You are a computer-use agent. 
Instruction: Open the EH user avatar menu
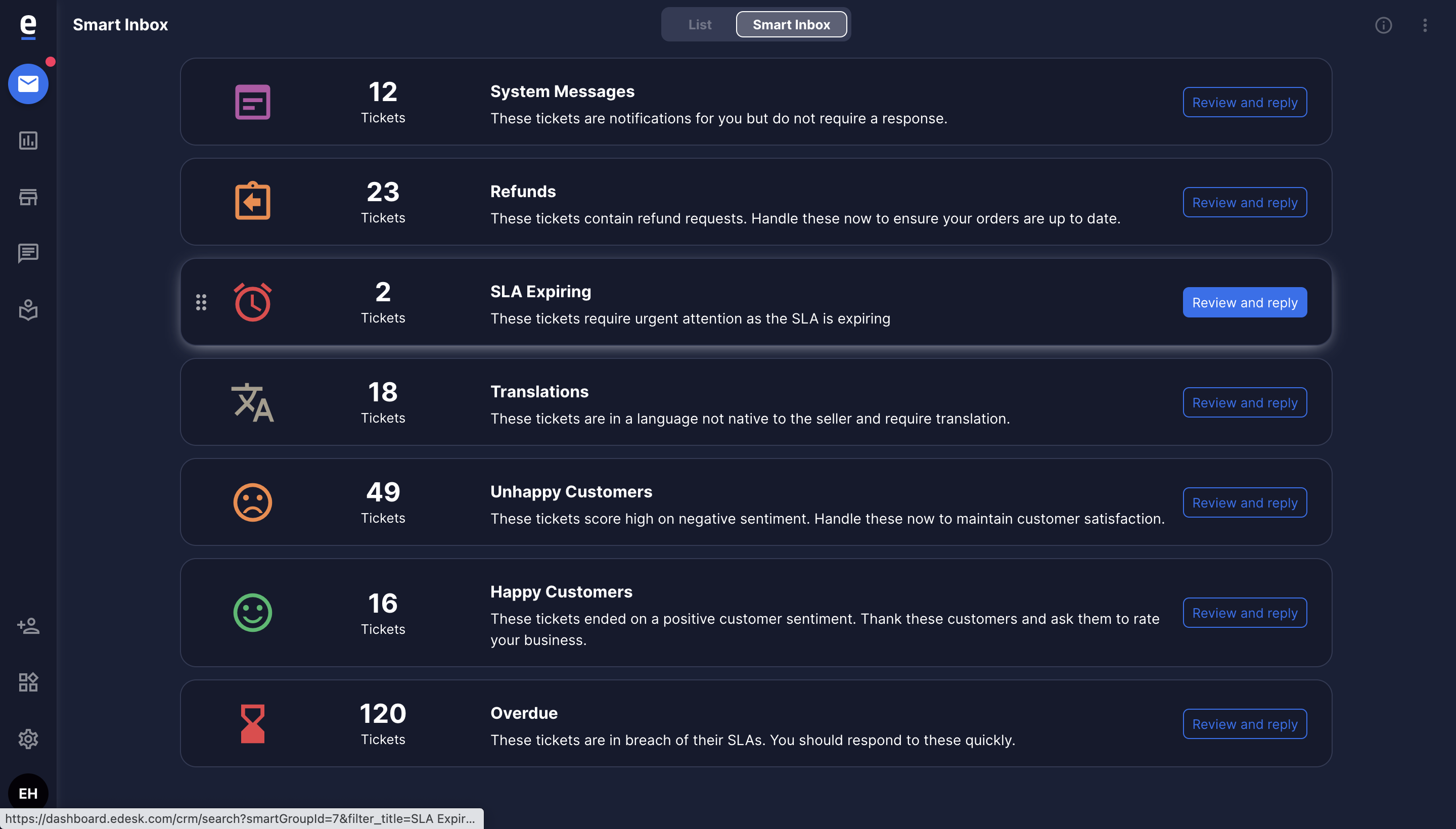(28, 793)
